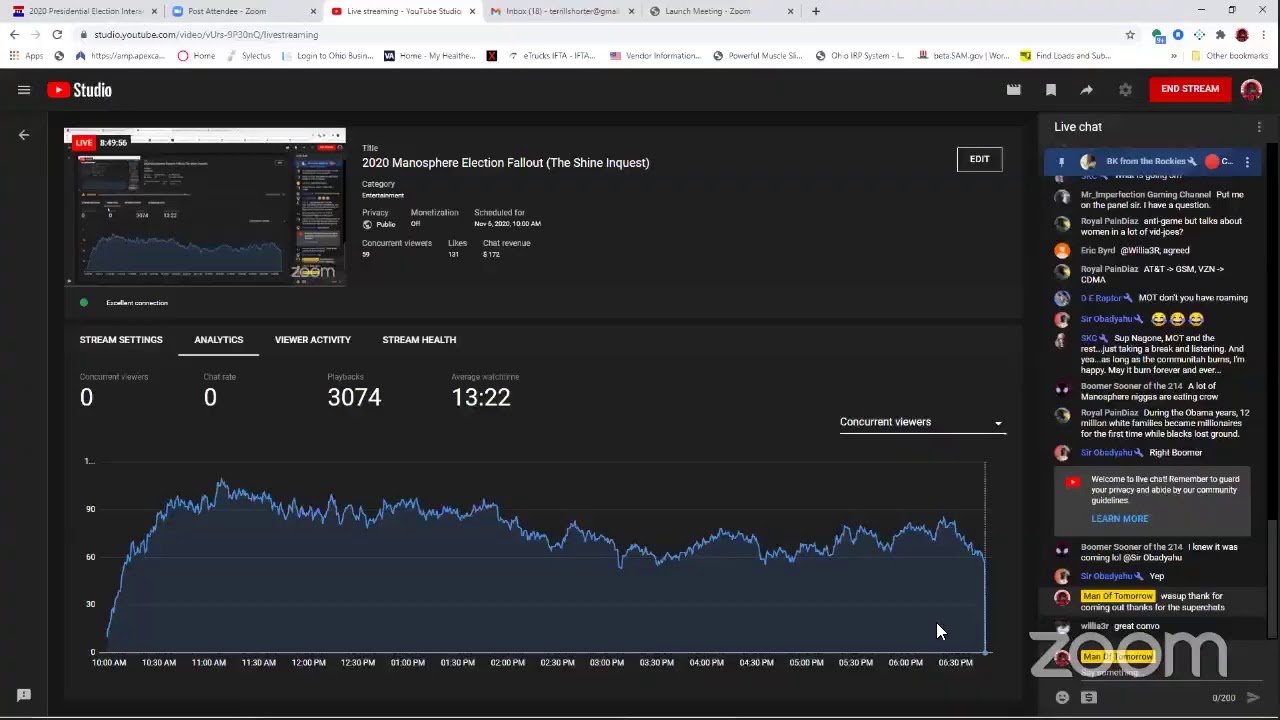Switch to the Gmail Inbox browser tab
The width and height of the screenshot is (1280, 720).
pyautogui.click(x=562, y=11)
